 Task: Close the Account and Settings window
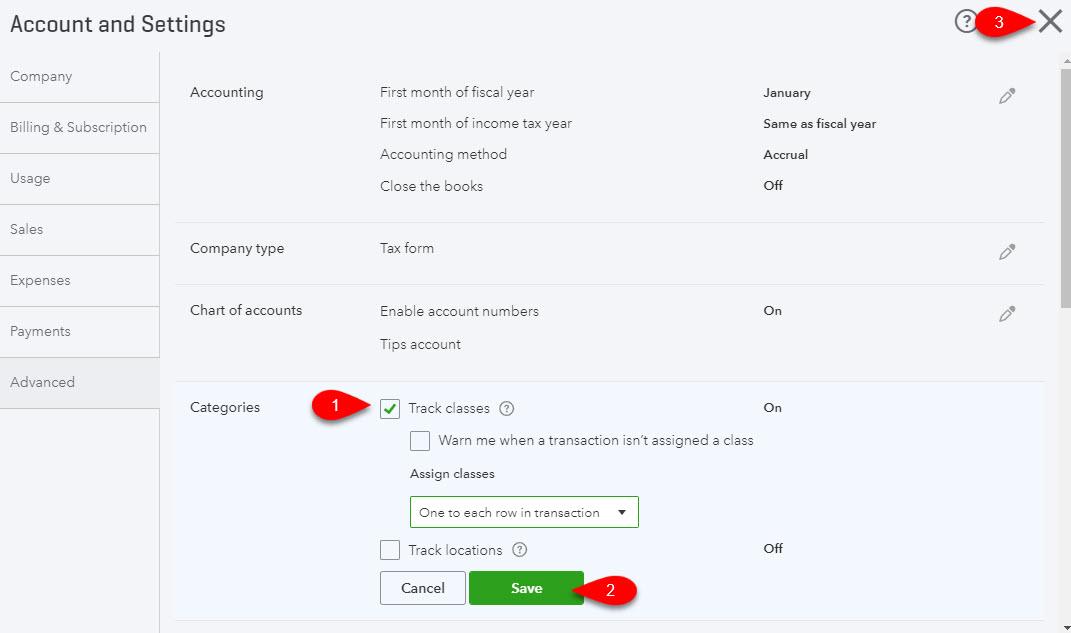click(x=1050, y=22)
